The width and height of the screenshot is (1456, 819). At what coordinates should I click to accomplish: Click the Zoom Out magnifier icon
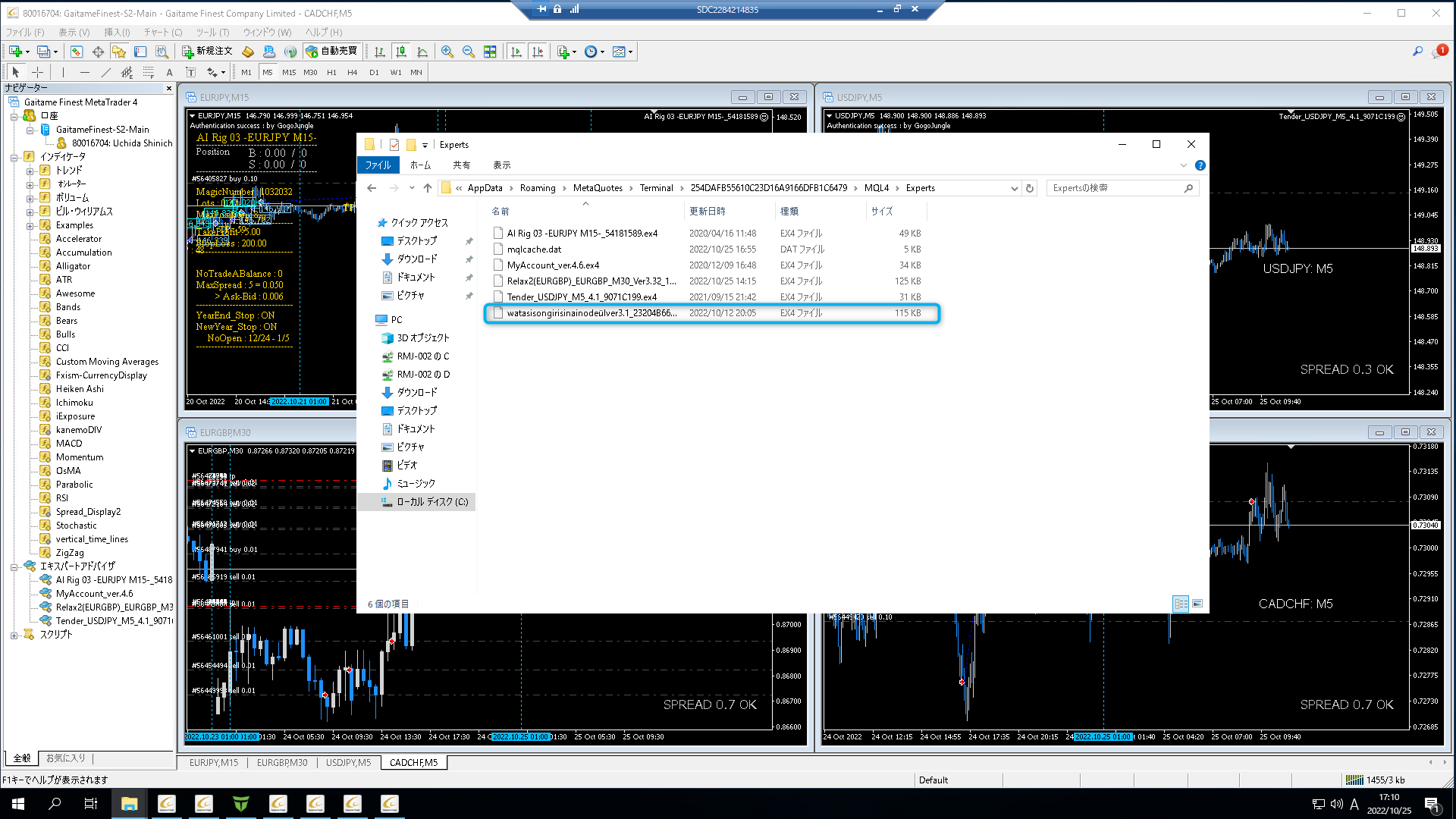[469, 52]
